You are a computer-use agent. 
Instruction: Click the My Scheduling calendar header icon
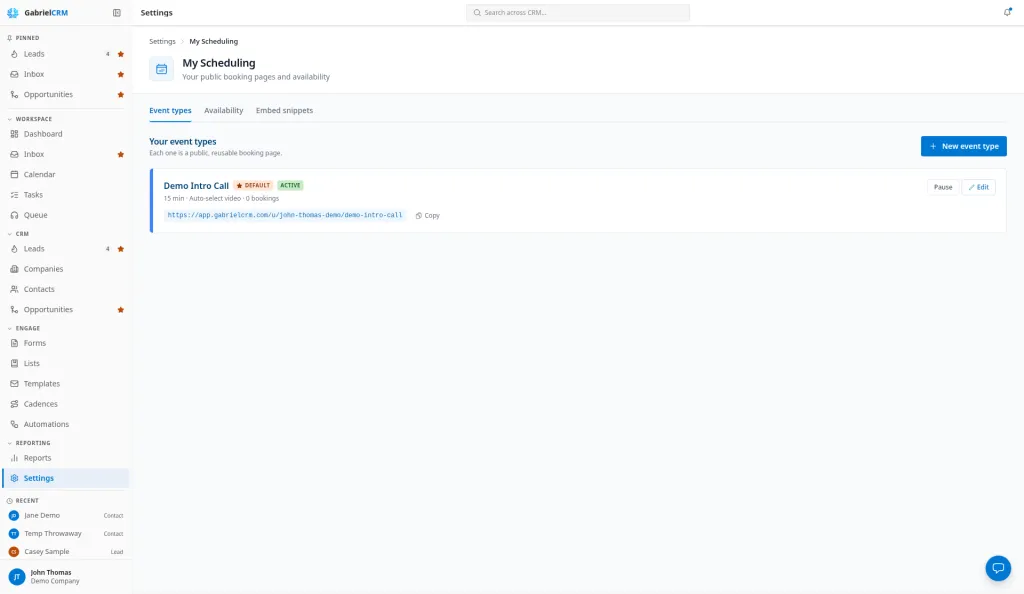pyautogui.click(x=161, y=69)
